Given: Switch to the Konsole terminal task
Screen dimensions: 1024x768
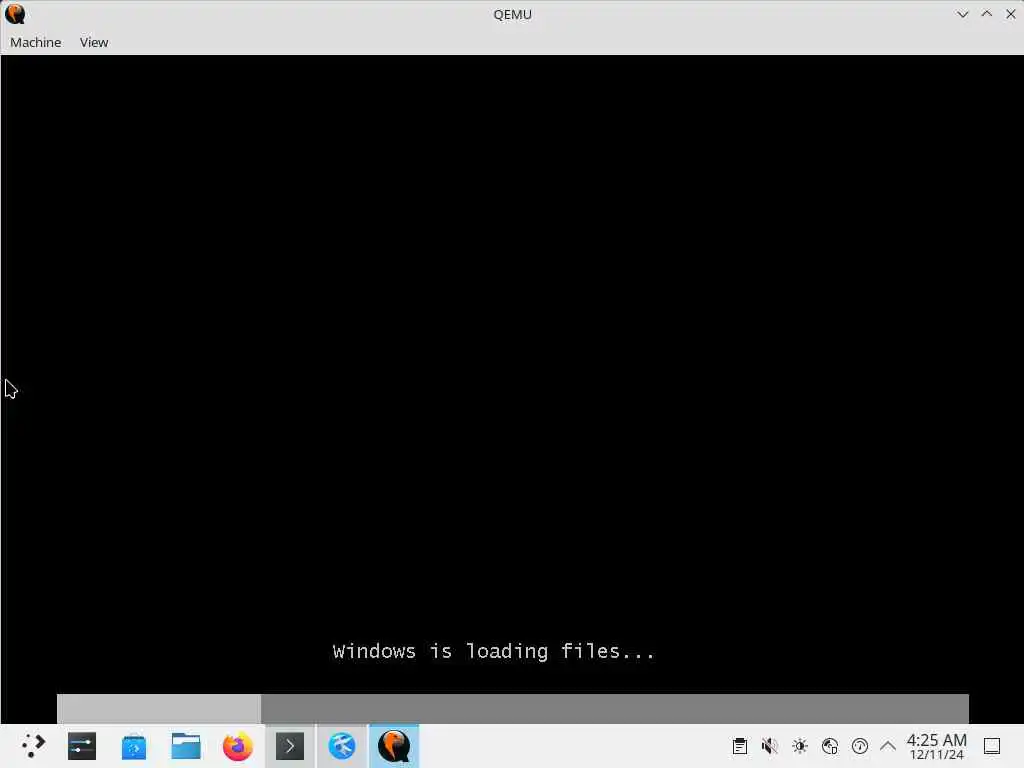Looking at the screenshot, I should (x=290, y=746).
